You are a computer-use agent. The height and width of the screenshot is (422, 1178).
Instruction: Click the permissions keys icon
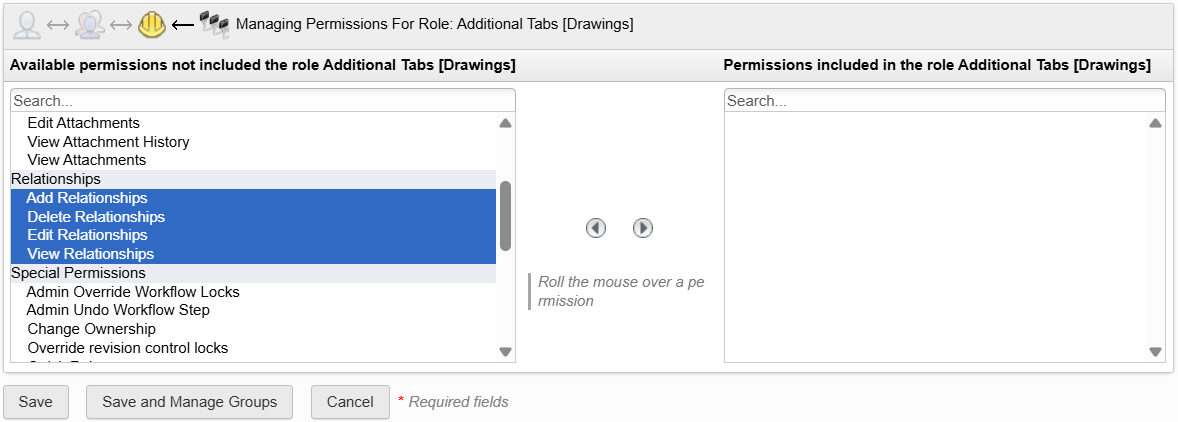point(214,23)
